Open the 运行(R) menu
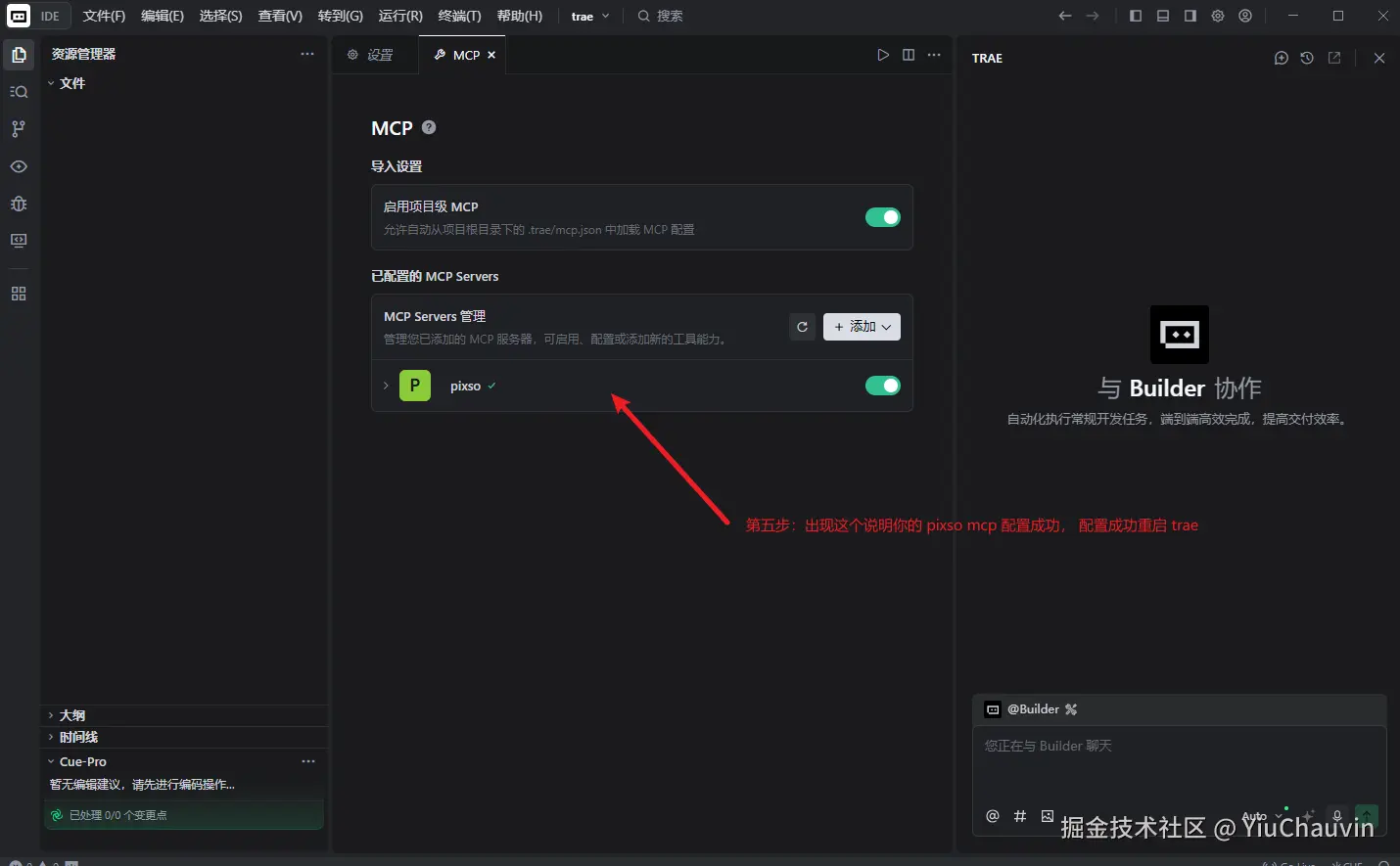The height and width of the screenshot is (866, 1400). pyautogui.click(x=400, y=16)
